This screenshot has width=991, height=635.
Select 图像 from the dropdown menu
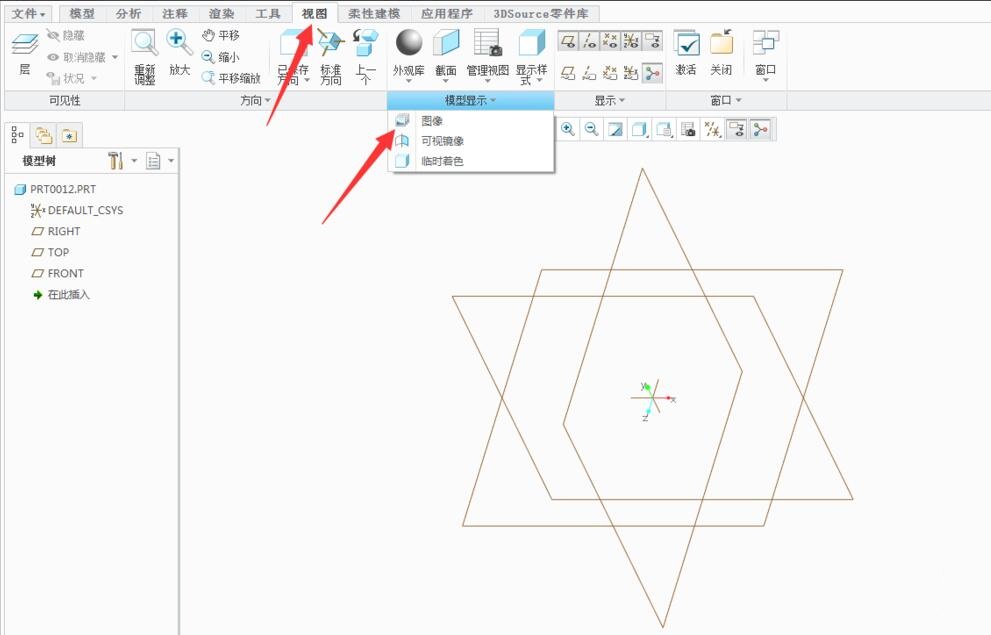(x=432, y=120)
